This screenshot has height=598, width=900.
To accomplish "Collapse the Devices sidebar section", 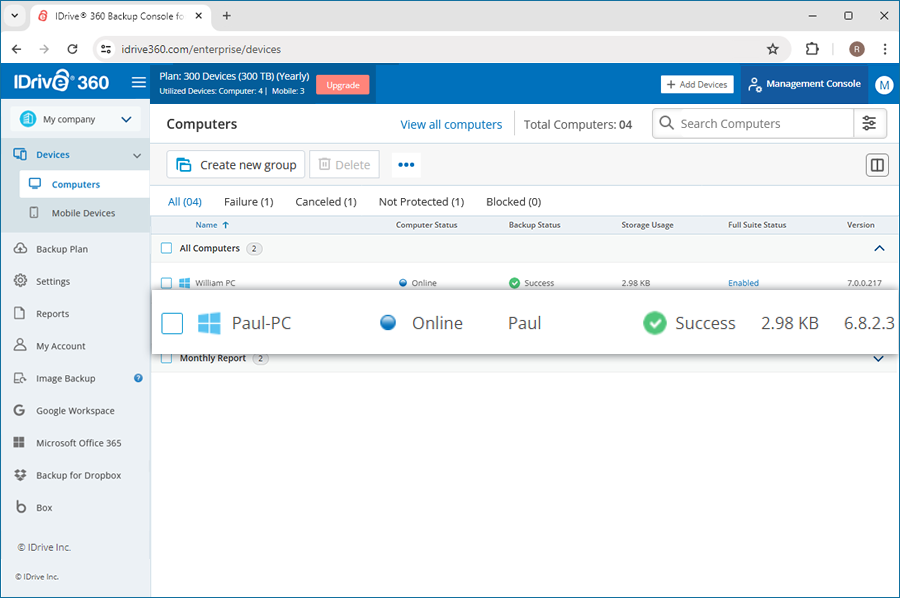I will tap(137, 156).
